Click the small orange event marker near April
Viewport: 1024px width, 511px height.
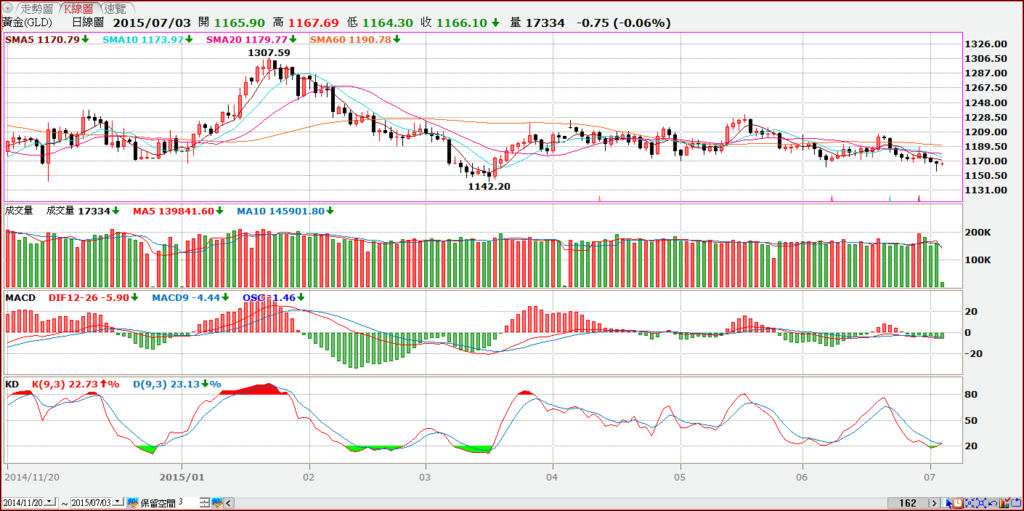point(600,197)
